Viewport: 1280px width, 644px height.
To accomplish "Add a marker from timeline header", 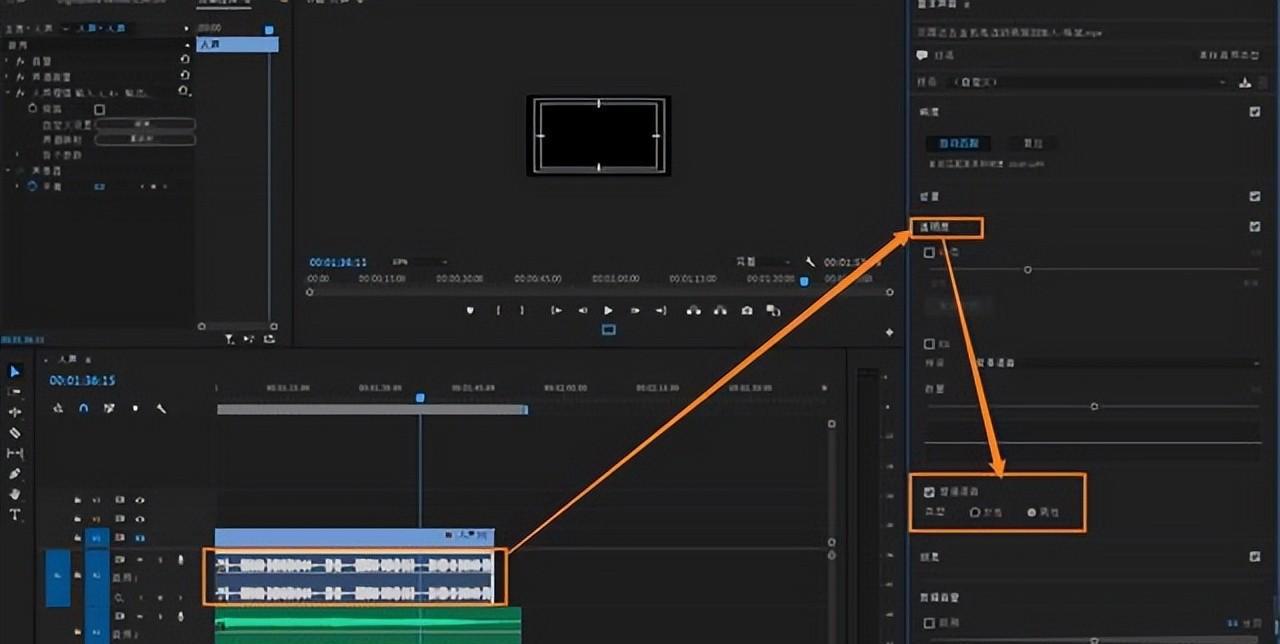I will pyautogui.click(x=135, y=408).
